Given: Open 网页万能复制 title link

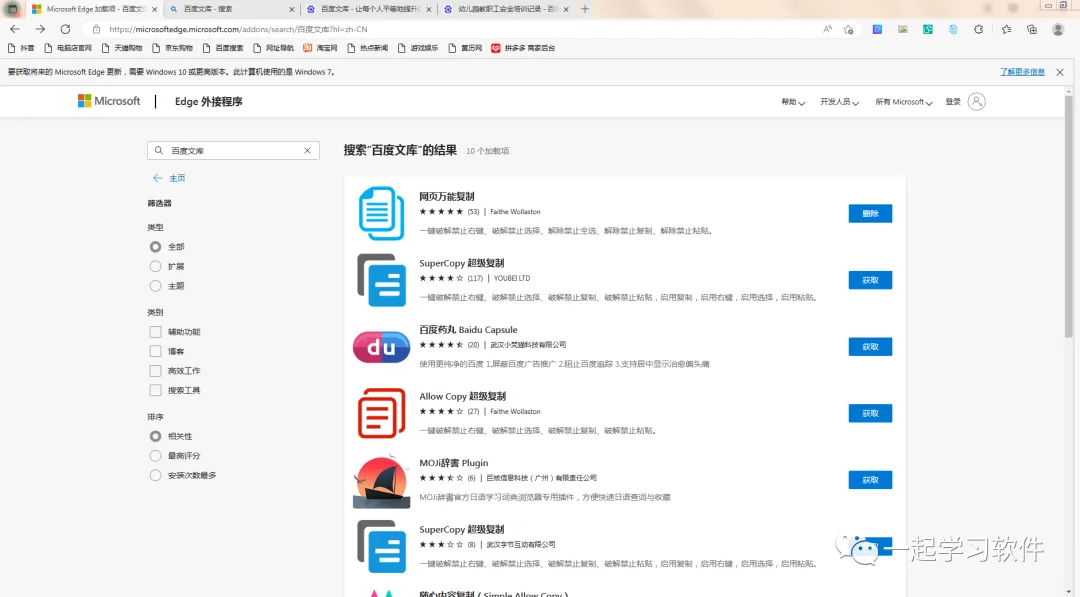Looking at the screenshot, I should click(446, 196).
